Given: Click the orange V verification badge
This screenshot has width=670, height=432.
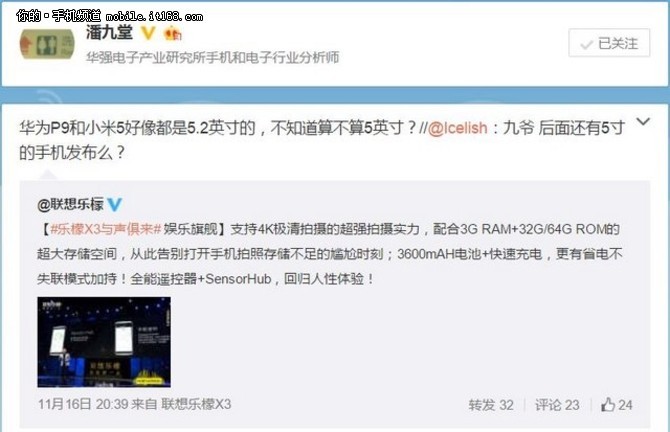Looking at the screenshot, I should point(148,33).
